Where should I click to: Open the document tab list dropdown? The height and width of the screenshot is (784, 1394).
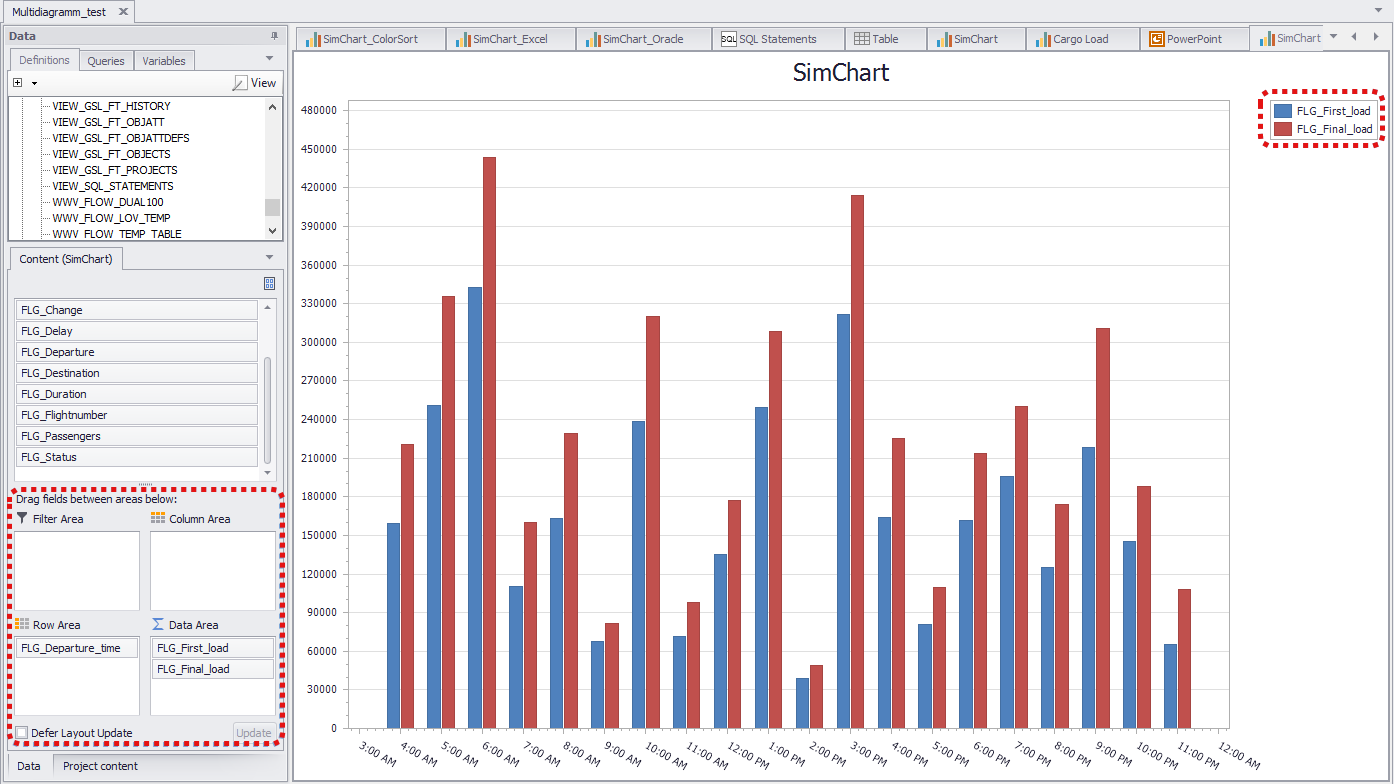click(1333, 36)
